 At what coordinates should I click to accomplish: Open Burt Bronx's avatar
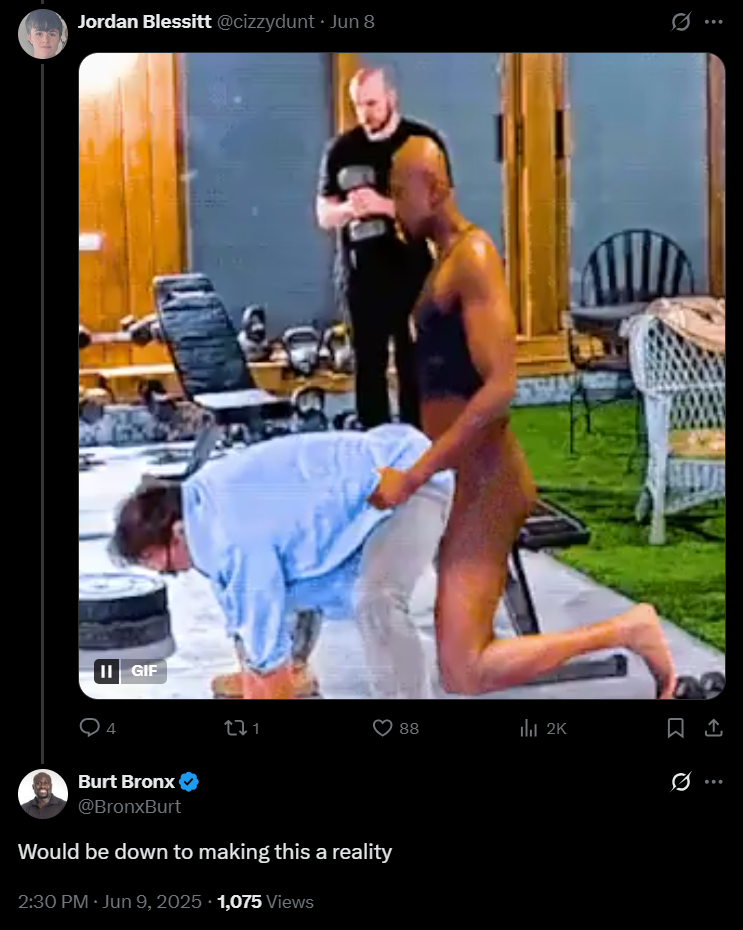click(x=43, y=794)
